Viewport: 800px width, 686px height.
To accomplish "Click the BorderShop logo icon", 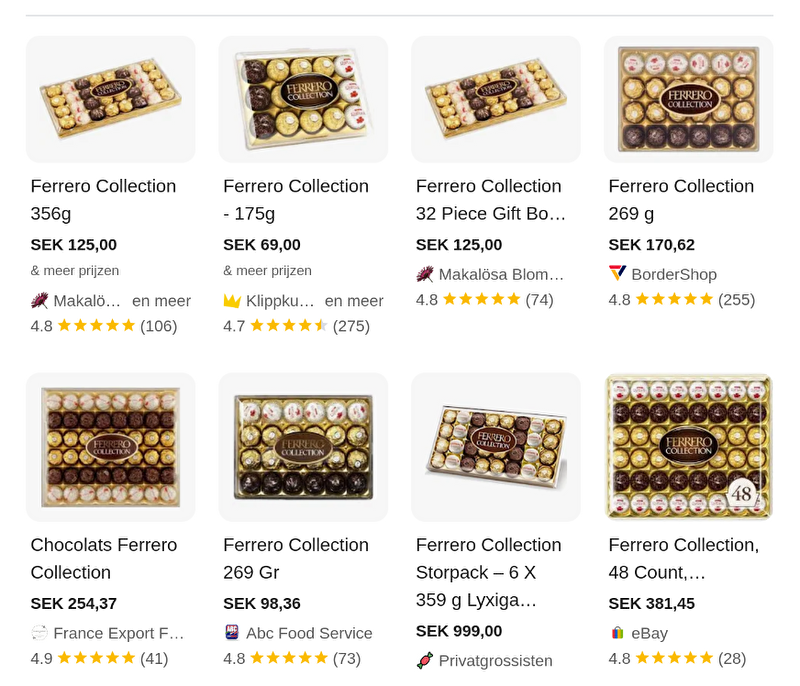I will (617, 273).
